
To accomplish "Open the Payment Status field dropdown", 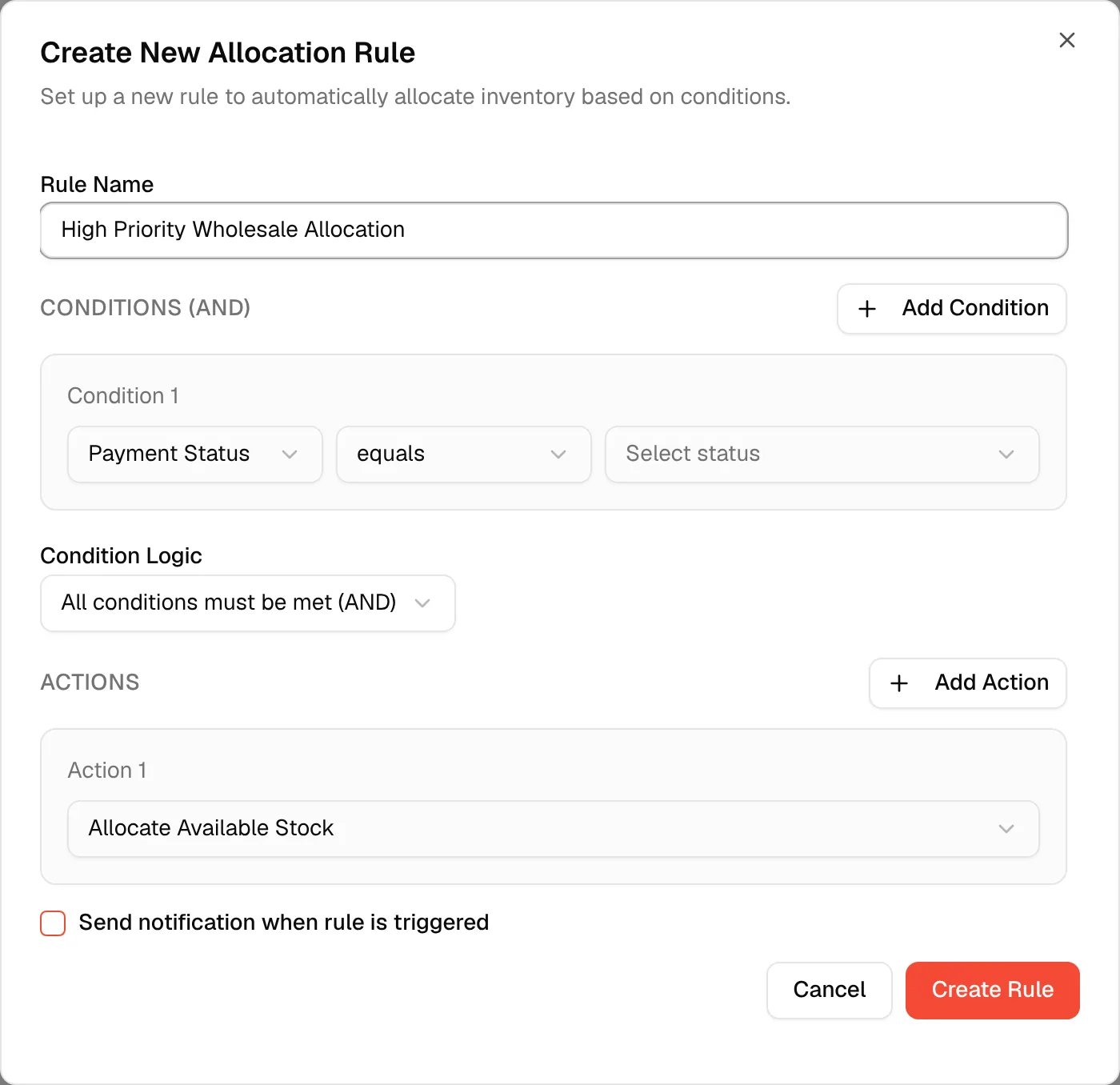I will point(195,454).
